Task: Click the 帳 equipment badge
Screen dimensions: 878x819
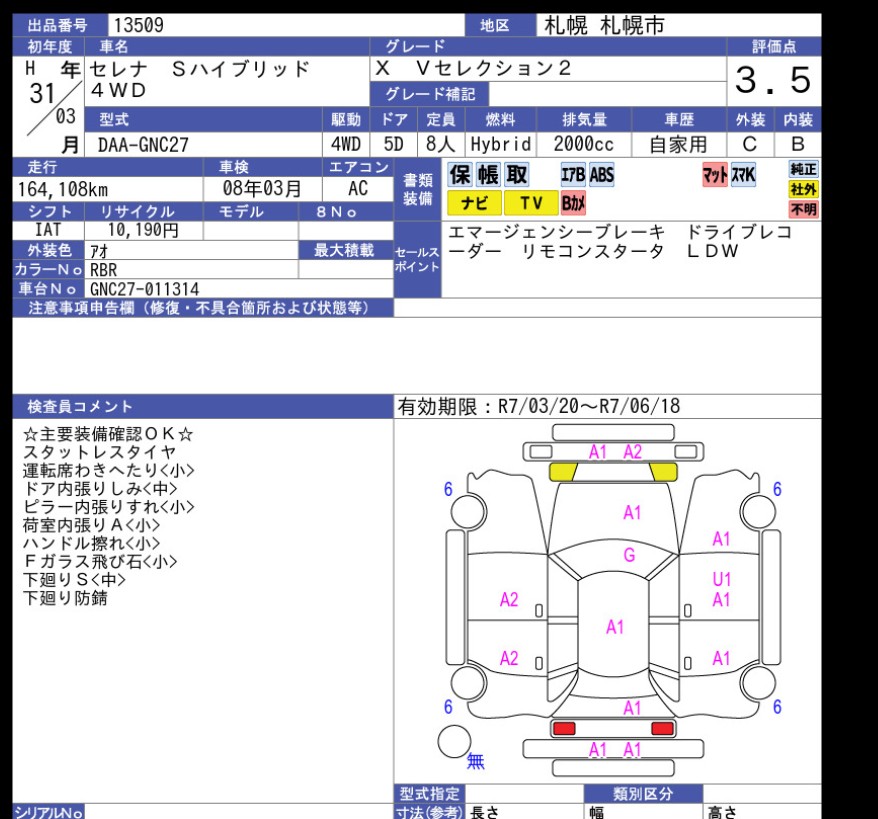Action: coord(488,175)
